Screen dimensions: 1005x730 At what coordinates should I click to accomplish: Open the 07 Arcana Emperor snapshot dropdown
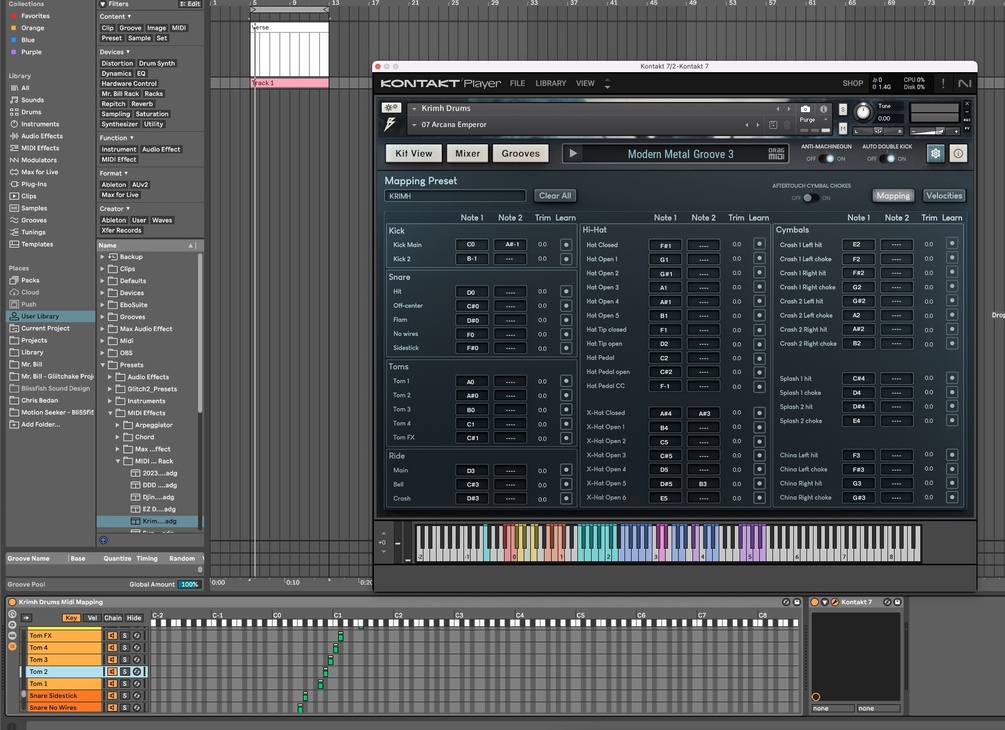(414, 125)
